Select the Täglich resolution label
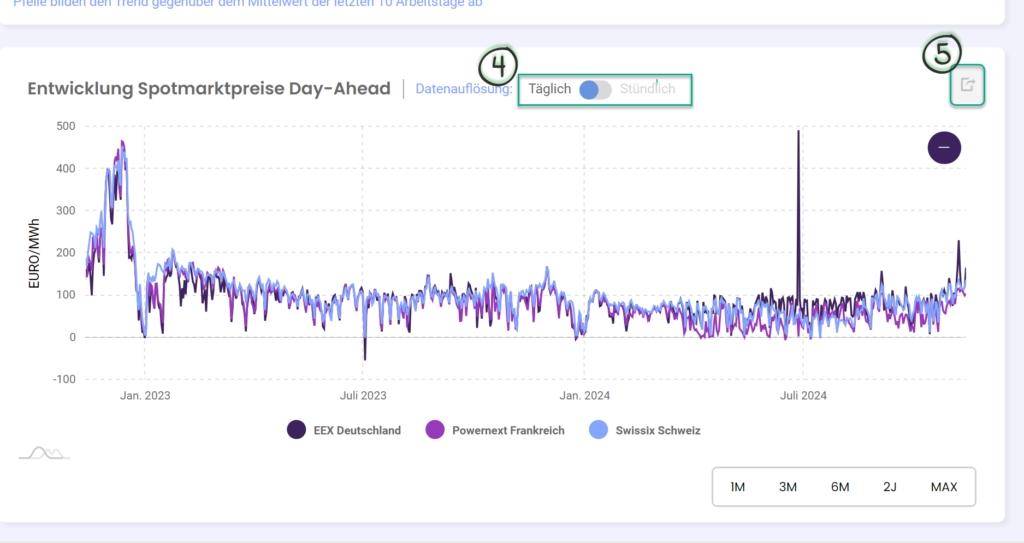This screenshot has height=543, width=1024. pos(549,89)
